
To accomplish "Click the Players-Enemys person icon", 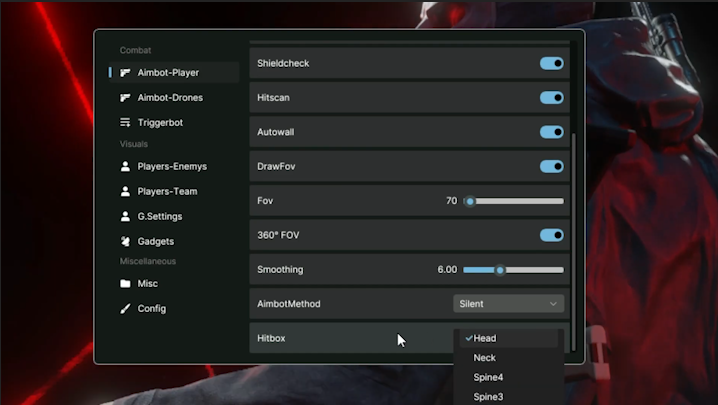I will 126,166.
